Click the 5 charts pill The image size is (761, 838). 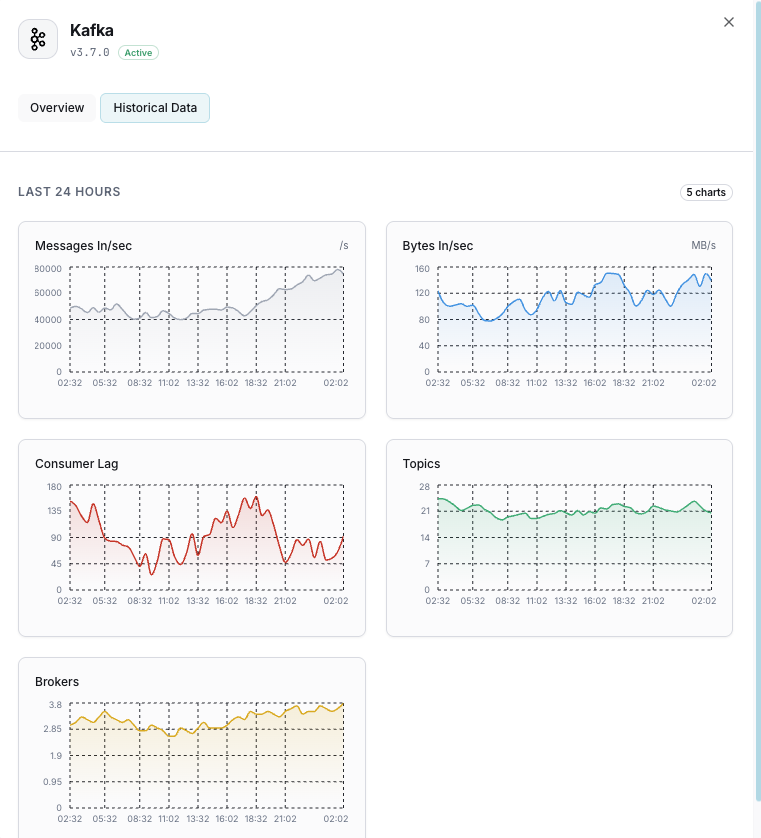pos(706,192)
